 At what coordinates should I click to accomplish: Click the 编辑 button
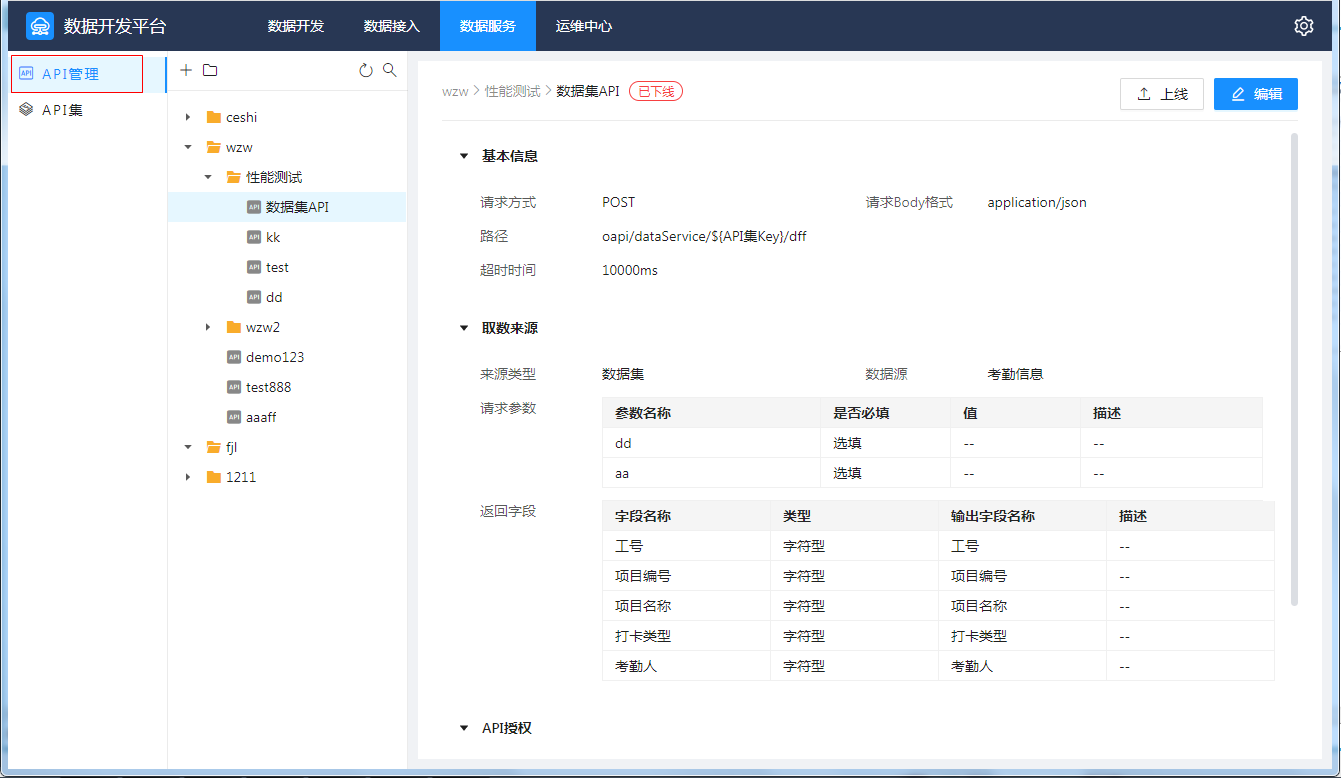(1255, 94)
